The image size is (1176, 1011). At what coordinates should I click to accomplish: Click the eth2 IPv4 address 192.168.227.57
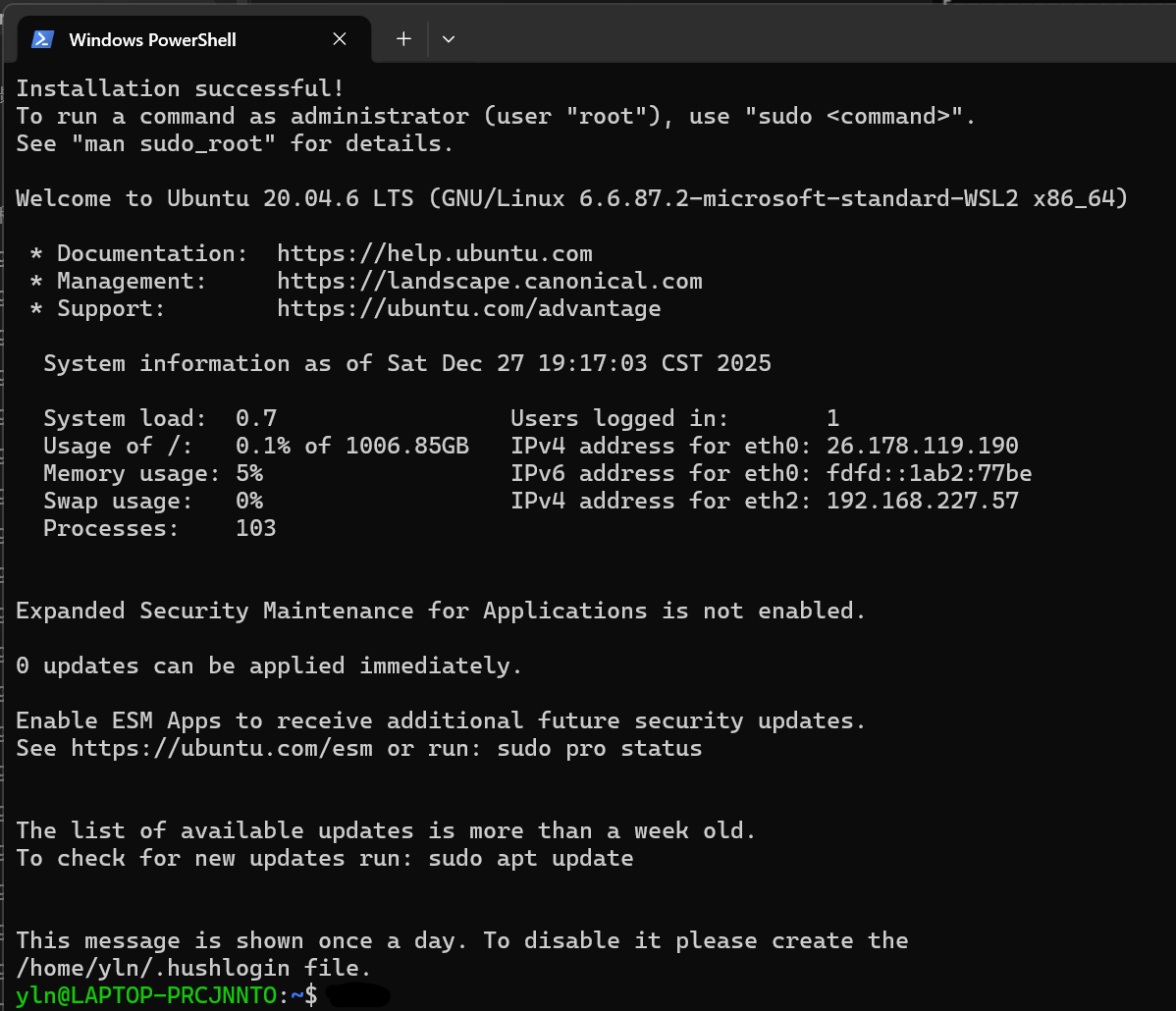tap(922, 501)
